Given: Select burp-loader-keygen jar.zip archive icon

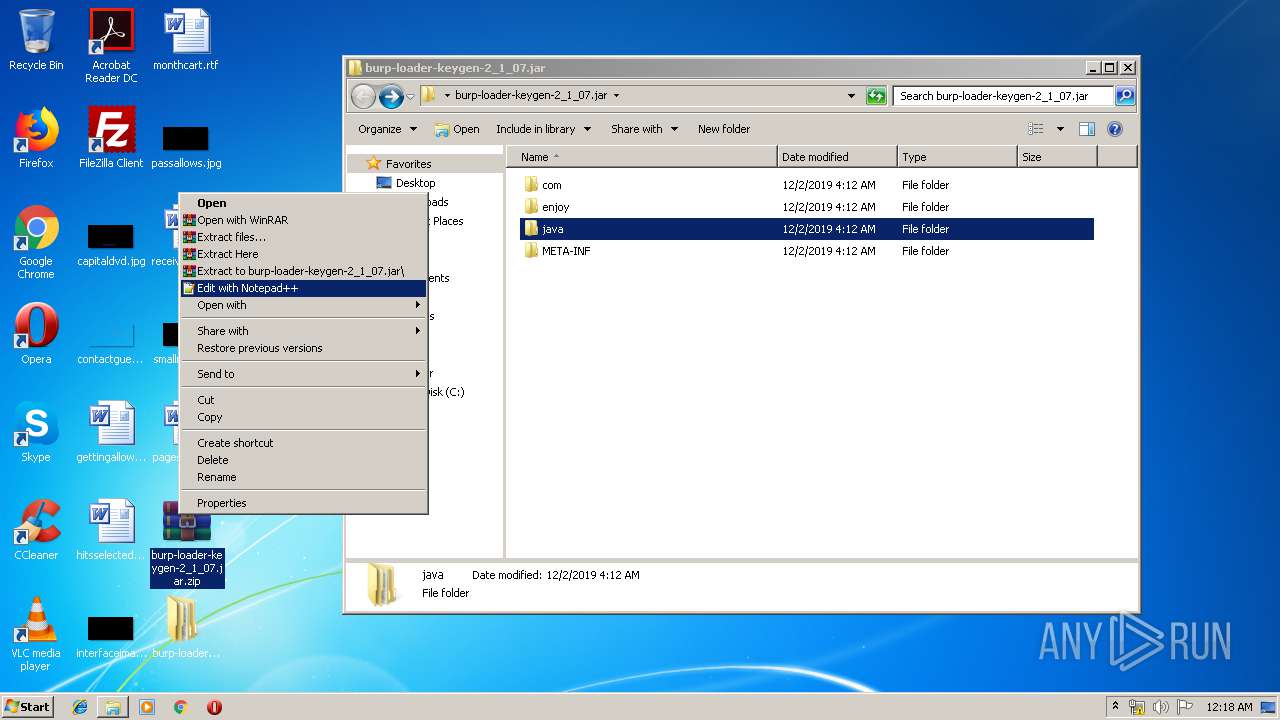Looking at the screenshot, I should [x=187, y=544].
